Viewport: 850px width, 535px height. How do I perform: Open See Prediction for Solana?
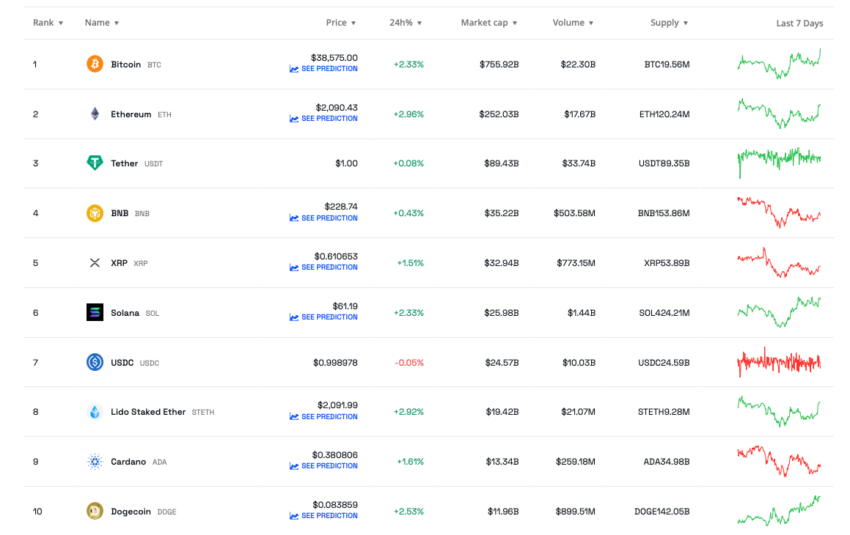click(324, 317)
